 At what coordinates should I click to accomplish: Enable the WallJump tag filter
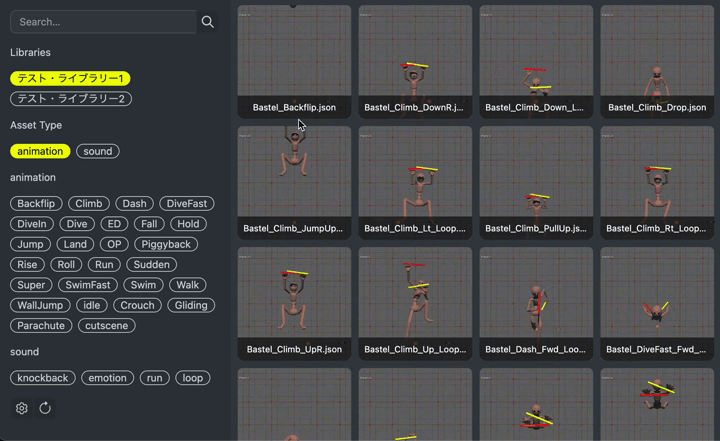[x=40, y=305]
